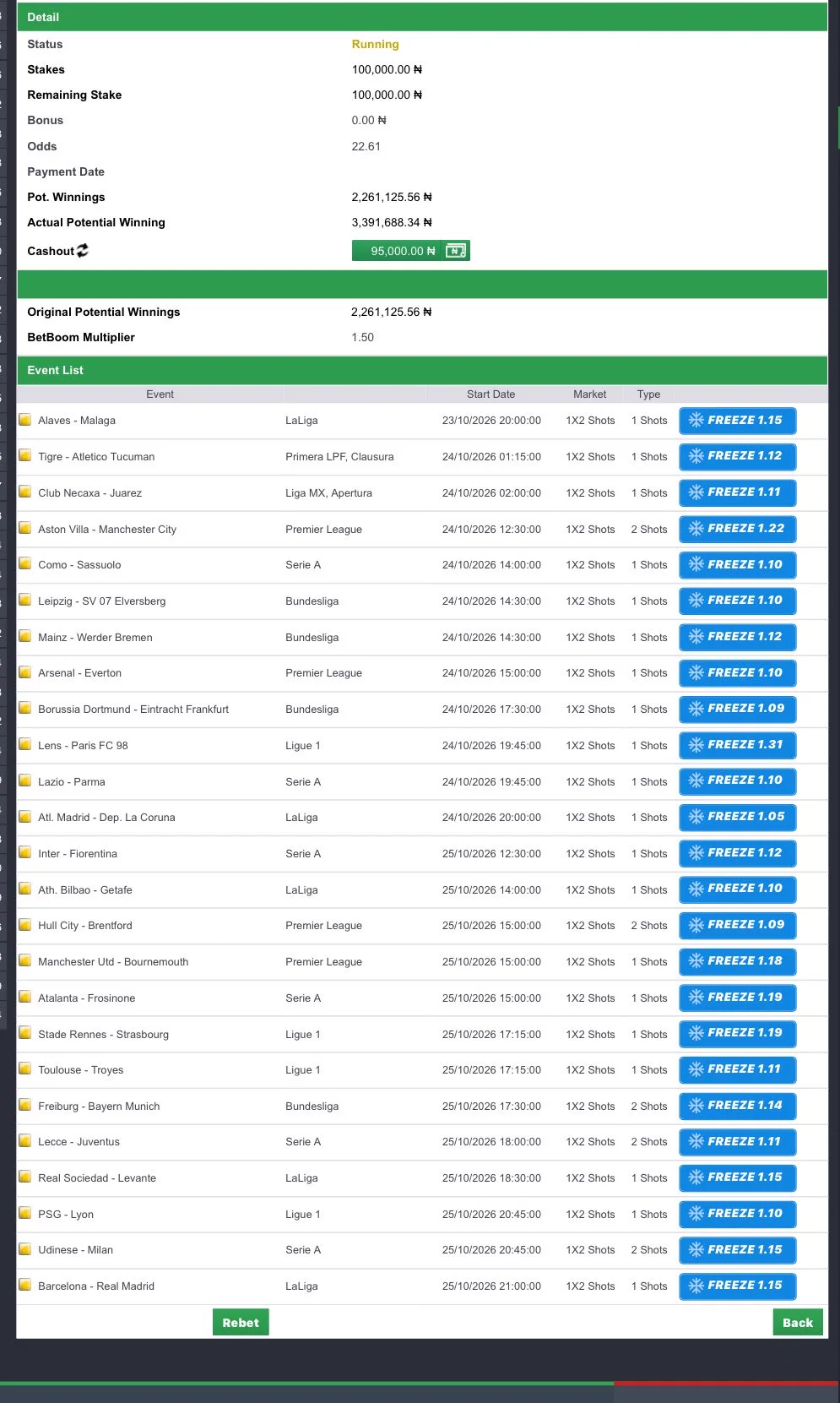Click the "Running" status value
The width and height of the screenshot is (840, 1403).
[376, 44]
